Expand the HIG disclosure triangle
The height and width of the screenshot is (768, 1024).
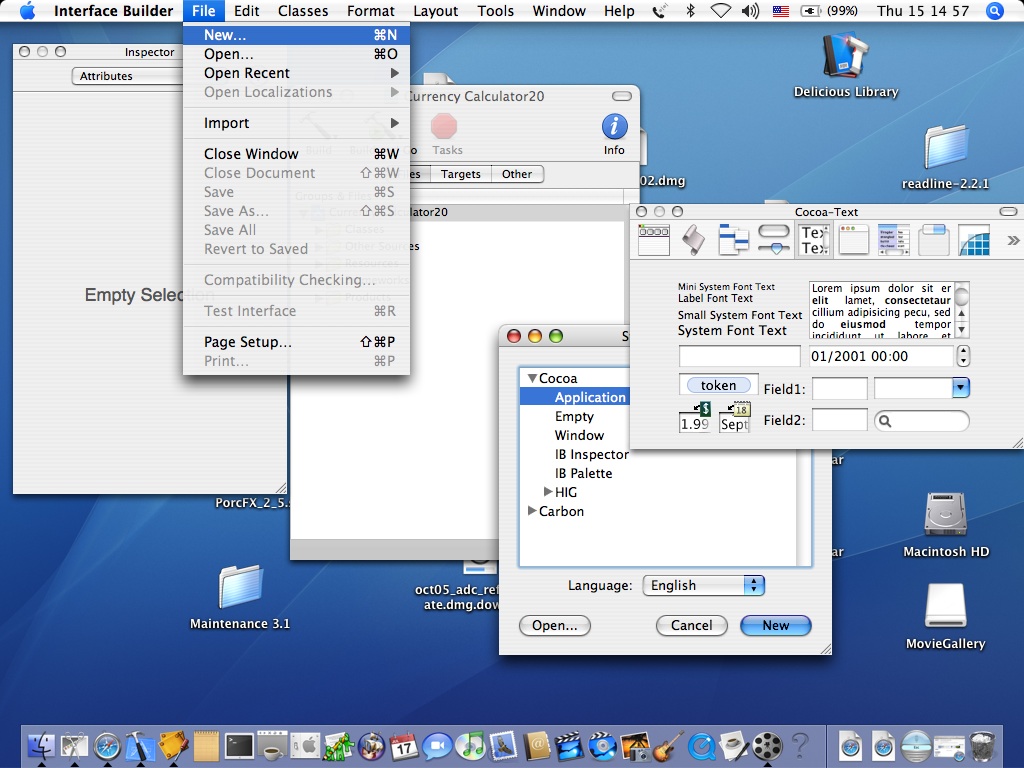coord(548,491)
